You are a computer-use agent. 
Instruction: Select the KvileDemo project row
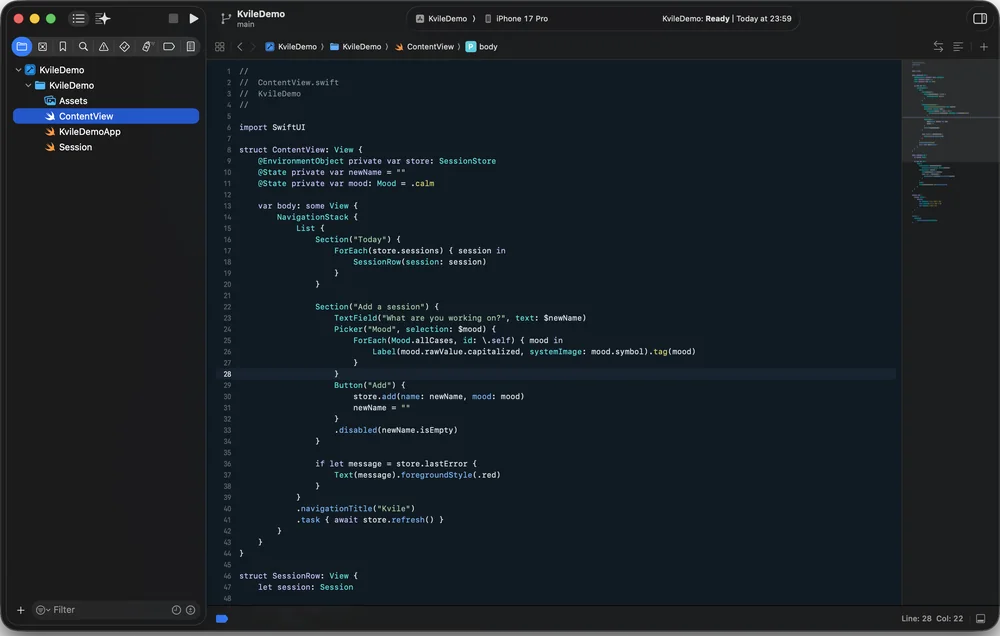point(106,70)
